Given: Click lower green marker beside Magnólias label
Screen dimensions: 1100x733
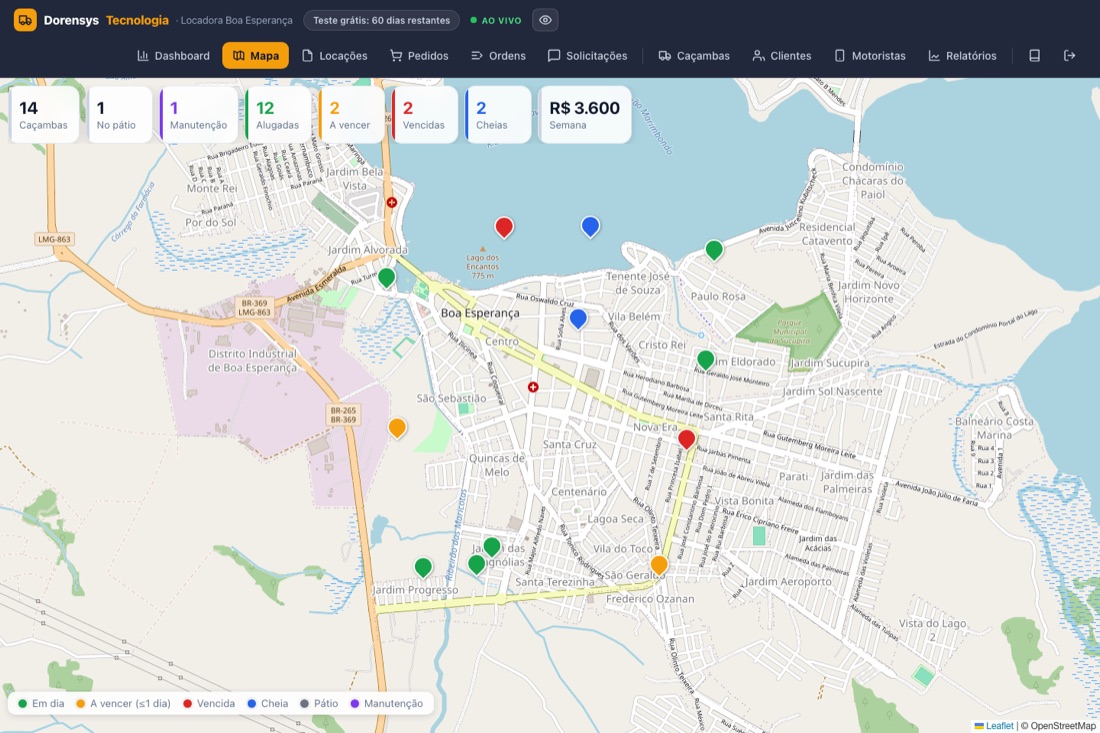Looking at the screenshot, I should click(x=476, y=564).
